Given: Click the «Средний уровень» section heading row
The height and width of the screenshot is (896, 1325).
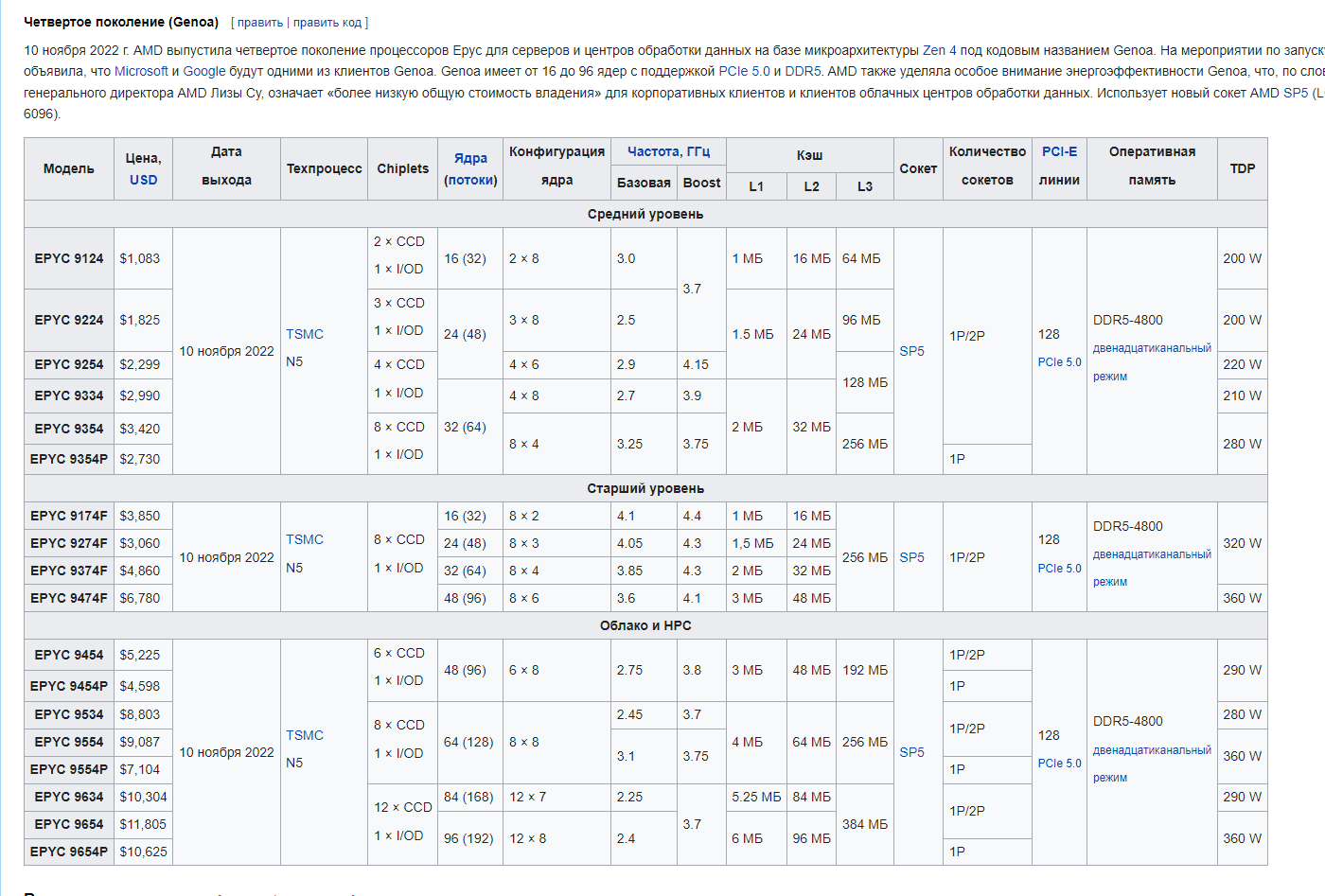Looking at the screenshot, I should [645, 214].
